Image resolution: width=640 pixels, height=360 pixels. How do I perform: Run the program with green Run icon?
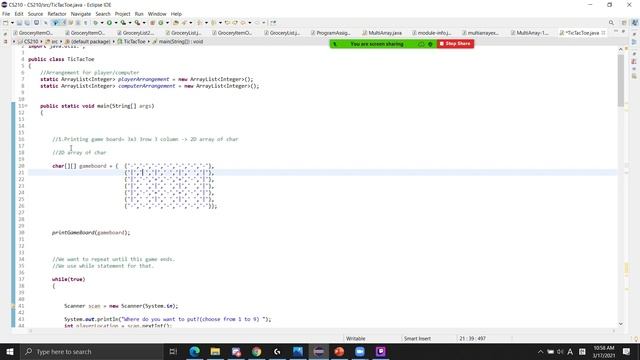pyautogui.click(x=109, y=23)
